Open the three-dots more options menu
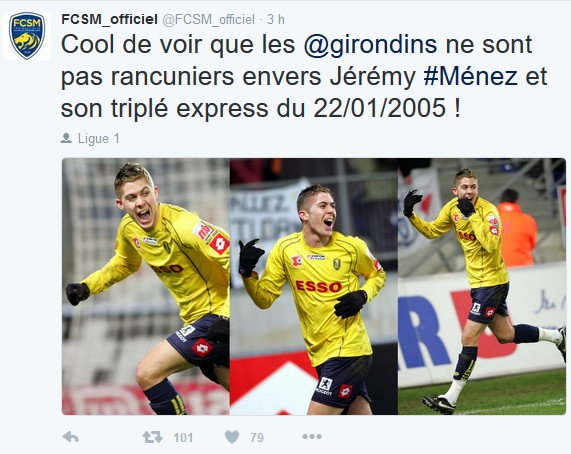The height and width of the screenshot is (454, 571). (312, 436)
